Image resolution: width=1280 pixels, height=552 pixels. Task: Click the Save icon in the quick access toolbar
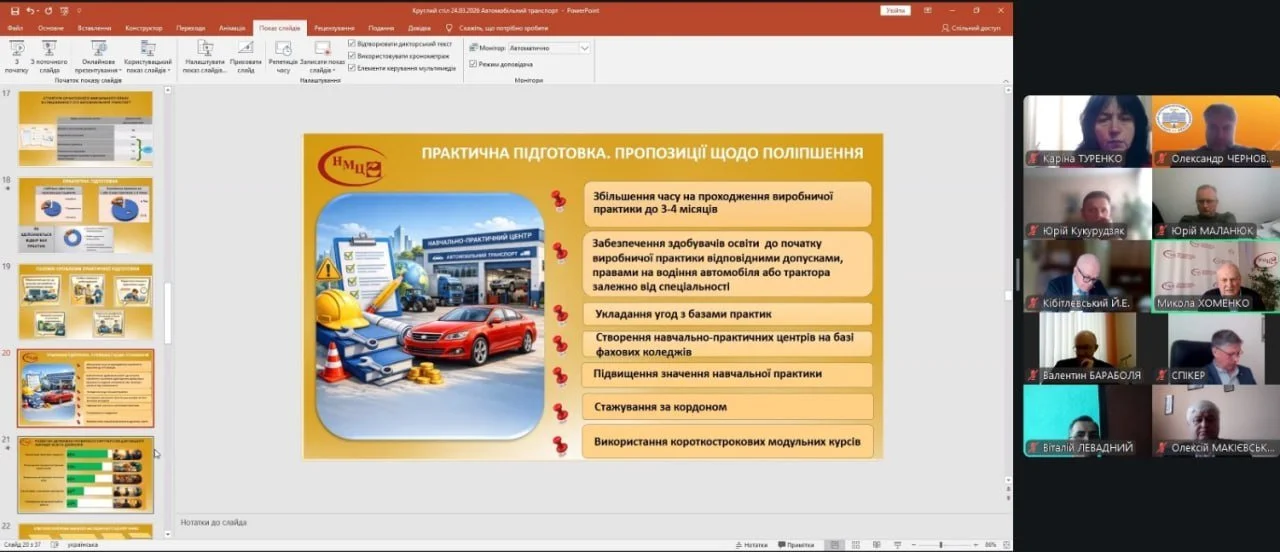coord(14,10)
